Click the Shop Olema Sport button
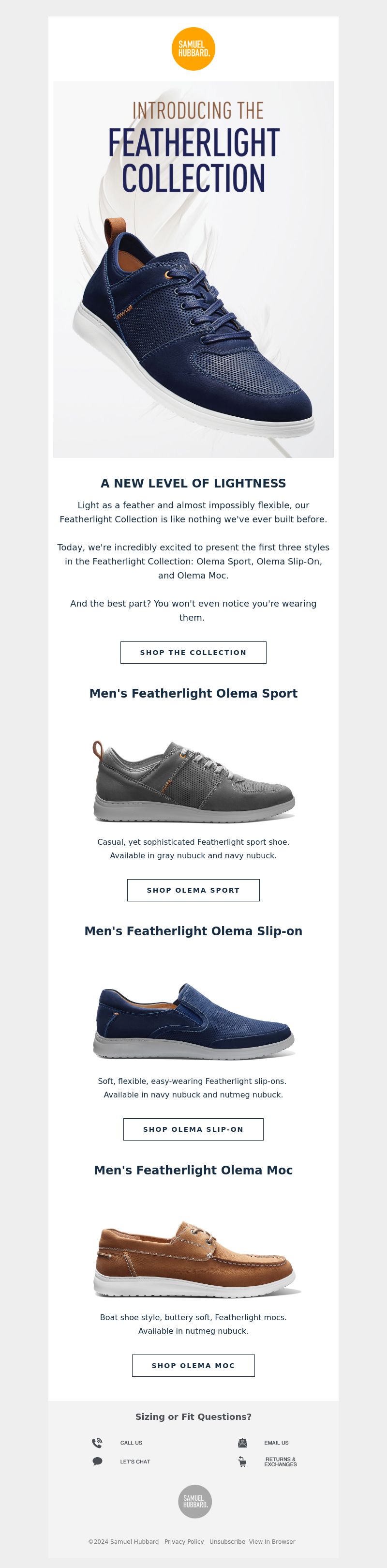The height and width of the screenshot is (1568, 387). [193, 890]
